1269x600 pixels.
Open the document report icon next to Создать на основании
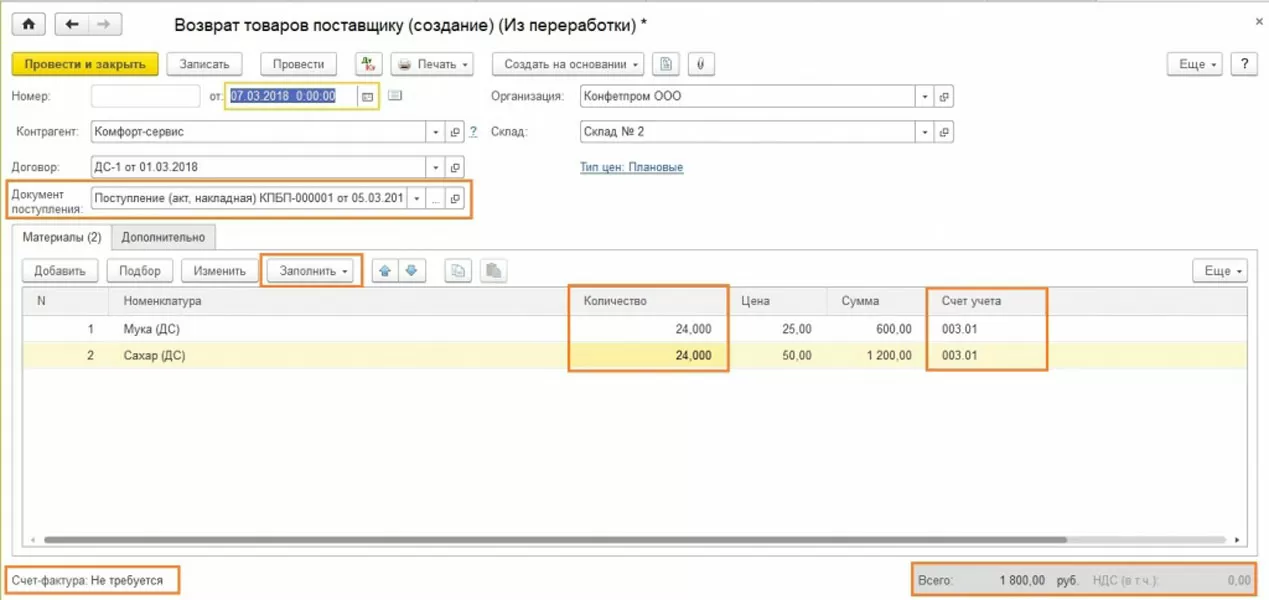click(x=666, y=64)
